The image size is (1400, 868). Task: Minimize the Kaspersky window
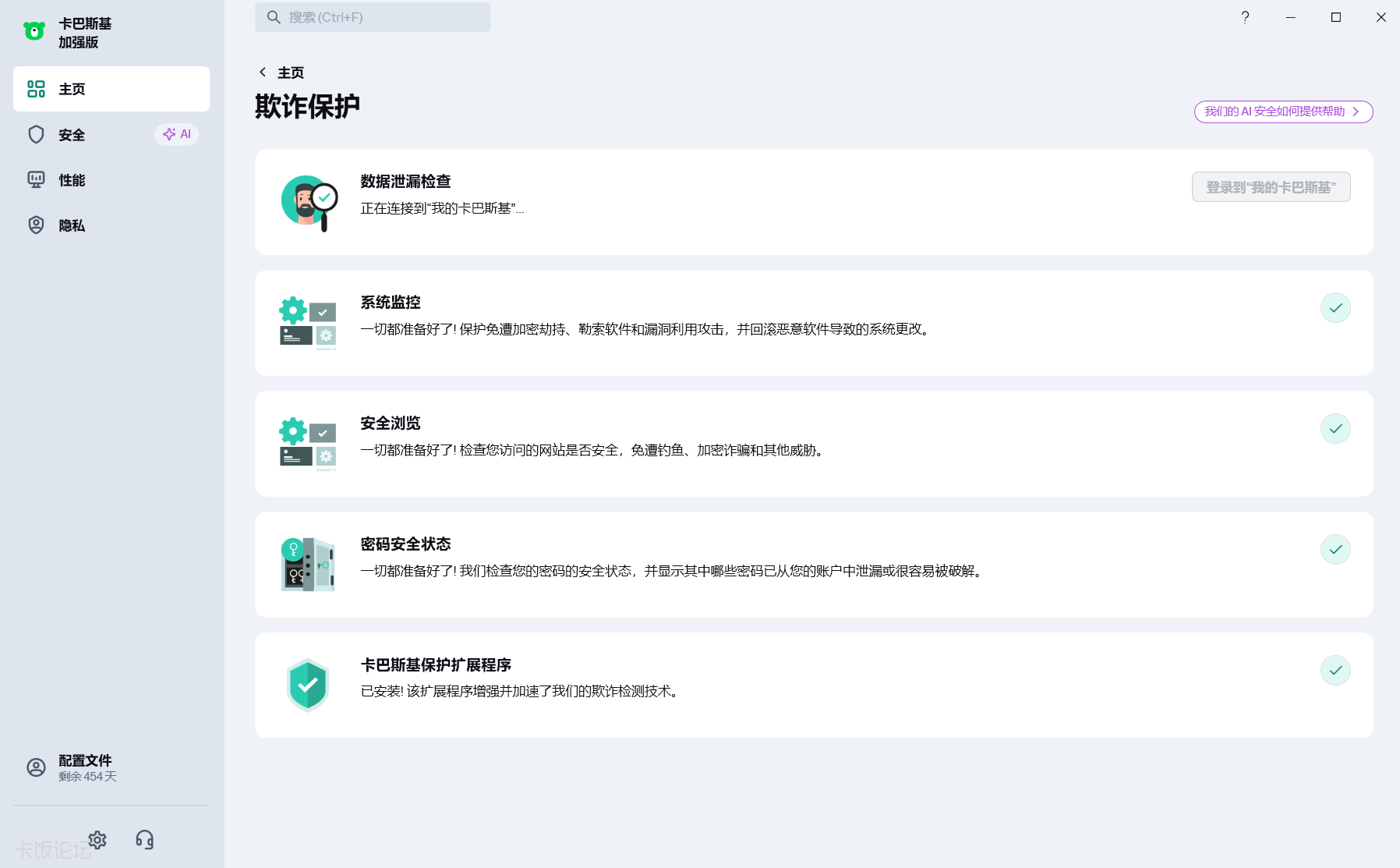click(1291, 17)
